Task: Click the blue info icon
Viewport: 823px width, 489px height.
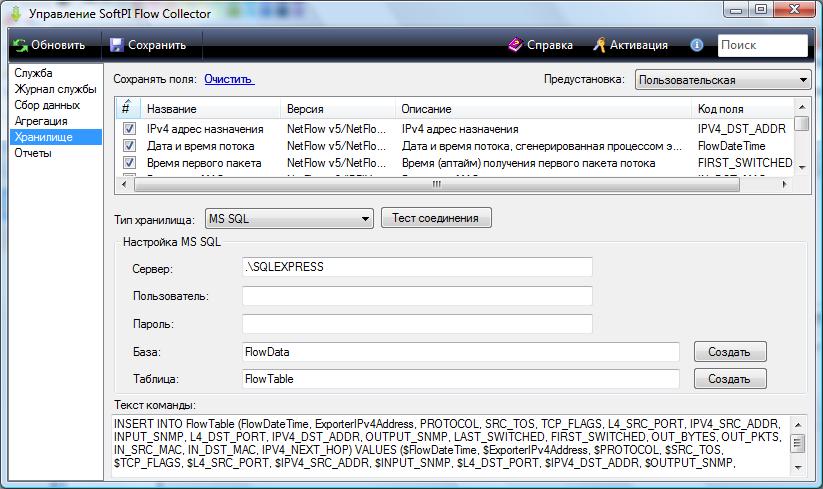Action: (697, 45)
